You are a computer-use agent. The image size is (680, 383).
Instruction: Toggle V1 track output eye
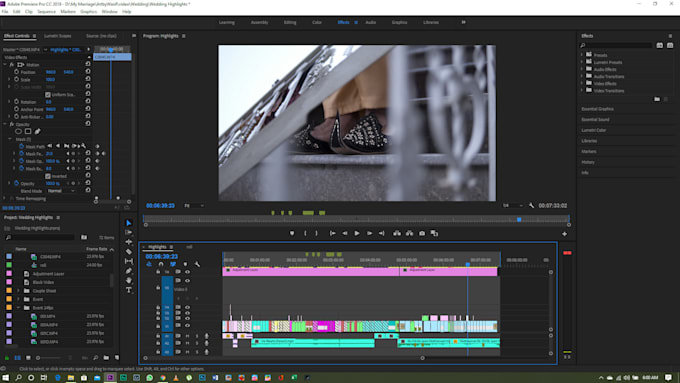pyautogui.click(x=187, y=325)
